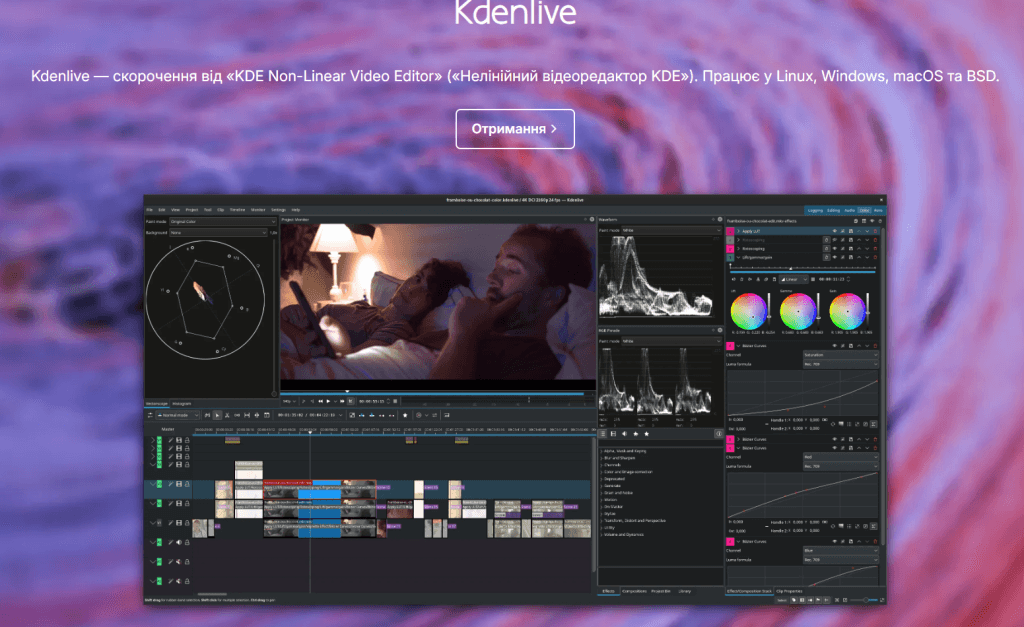This screenshot has width=1024, height=627.
Task: Switch to the Effects tab
Action: tap(609, 591)
